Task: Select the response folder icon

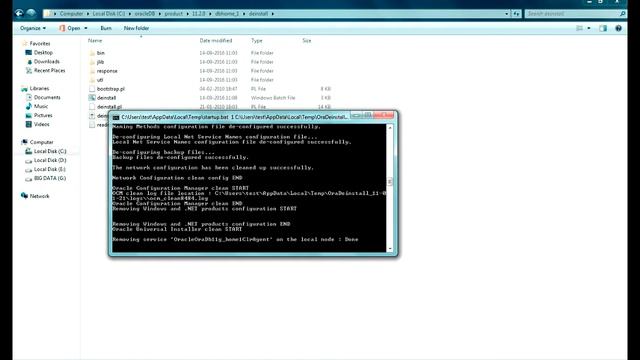Action: (x=92, y=71)
